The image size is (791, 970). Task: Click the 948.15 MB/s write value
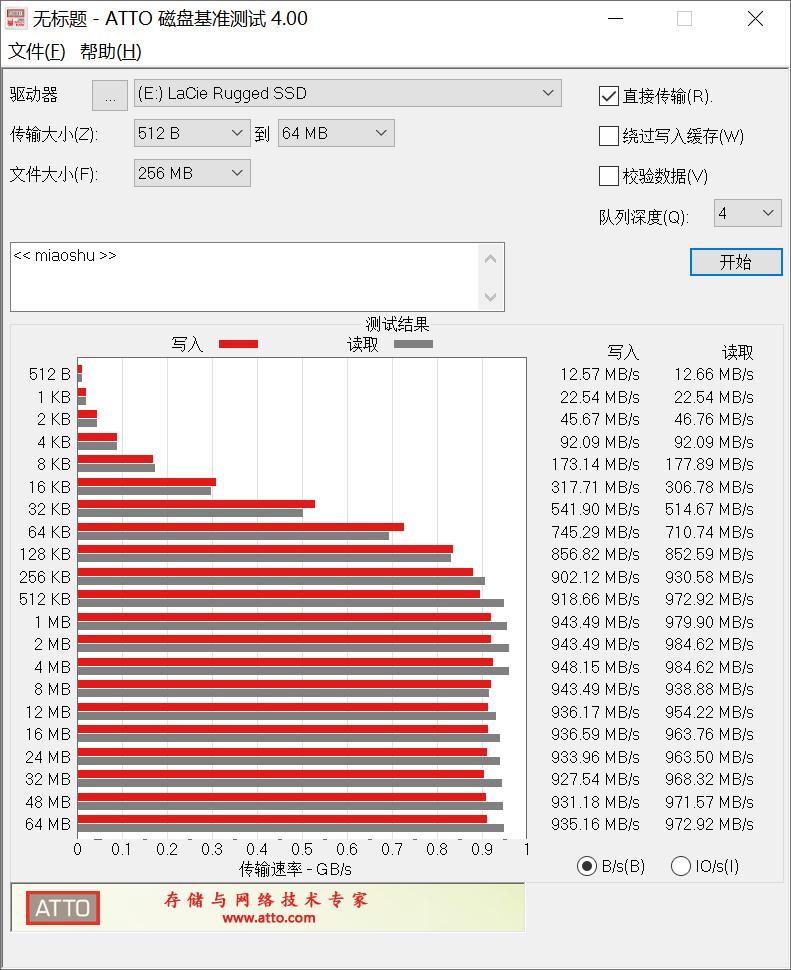(595, 667)
